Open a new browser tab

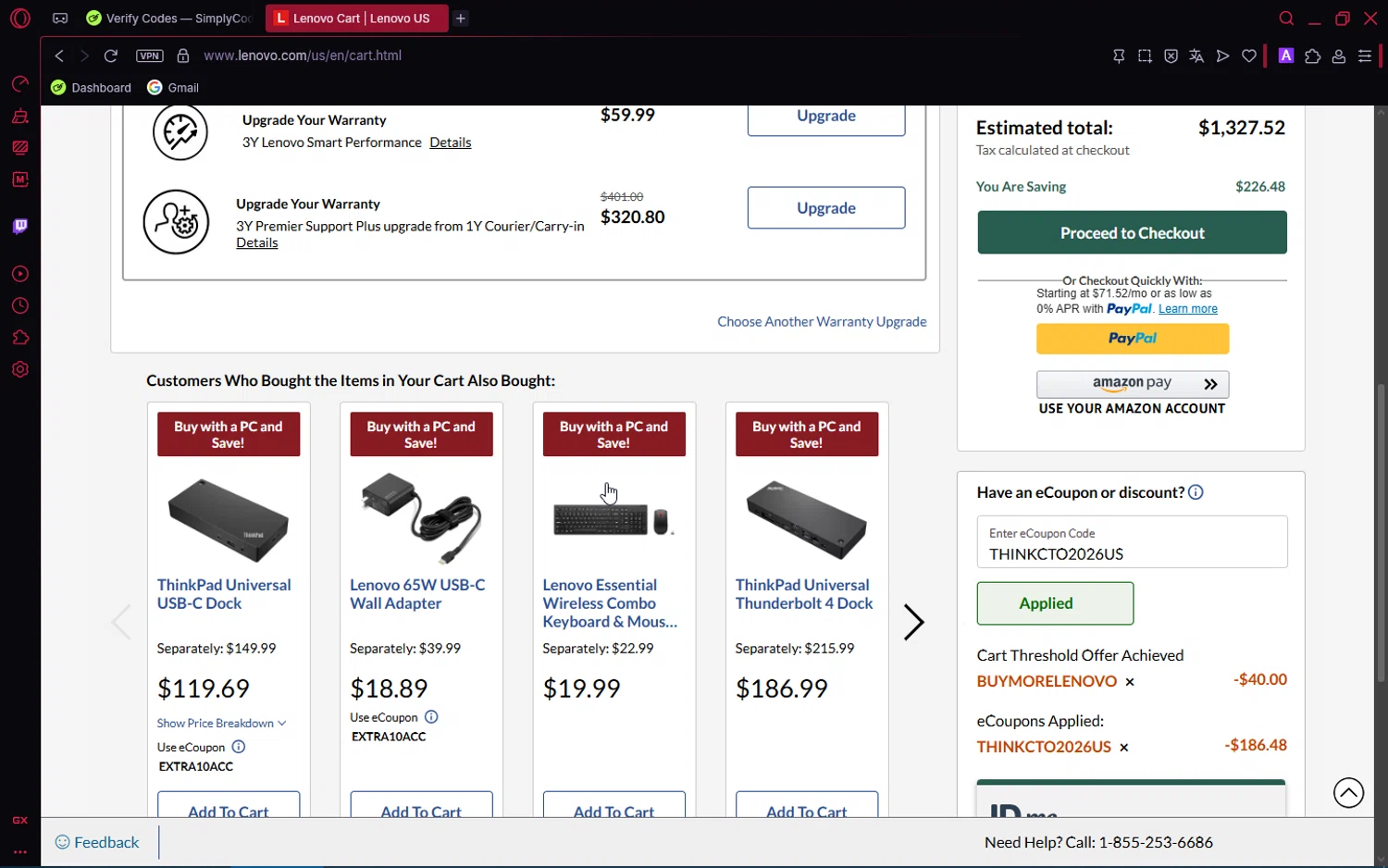[x=461, y=19]
